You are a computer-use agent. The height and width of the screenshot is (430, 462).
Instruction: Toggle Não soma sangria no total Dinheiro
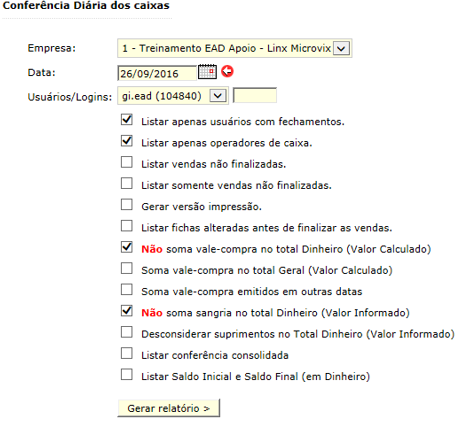tap(127, 311)
